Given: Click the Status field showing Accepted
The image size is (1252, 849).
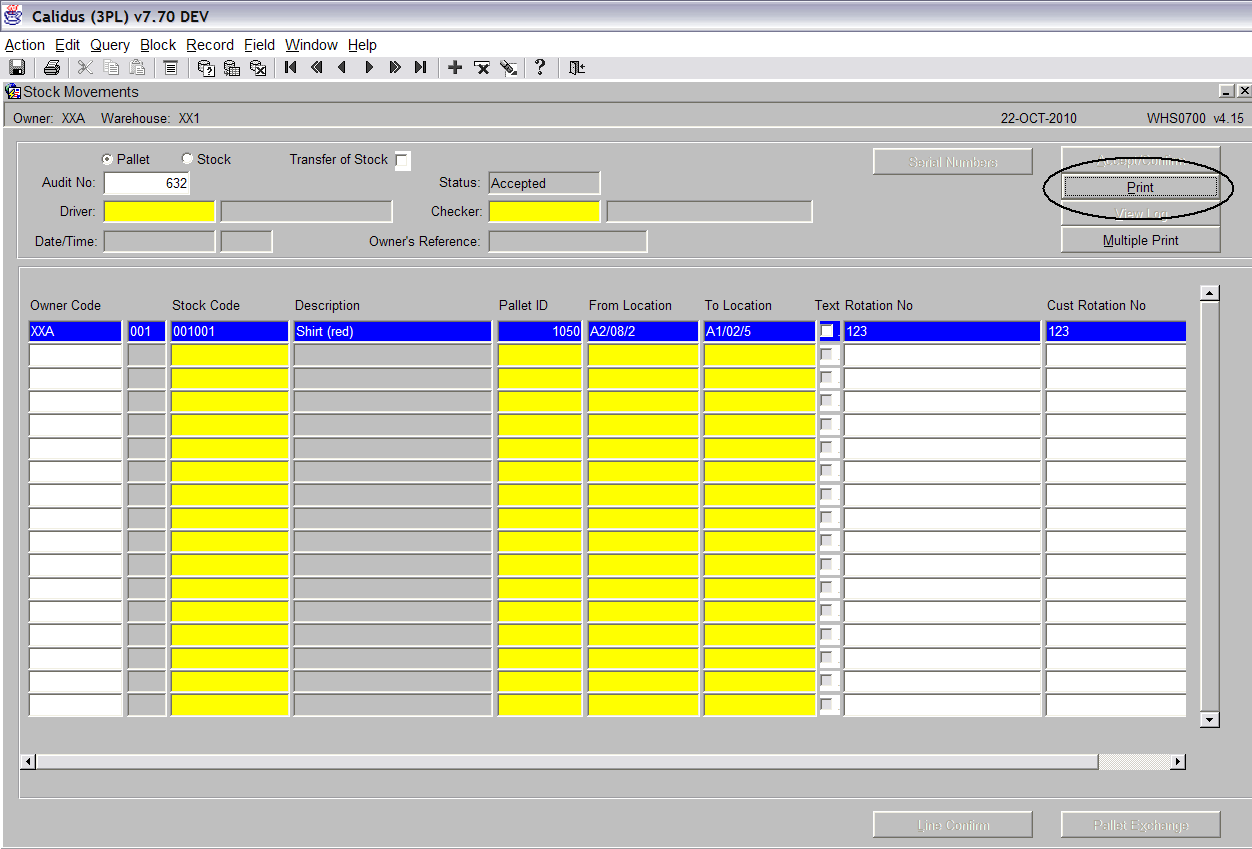Looking at the screenshot, I should point(544,183).
